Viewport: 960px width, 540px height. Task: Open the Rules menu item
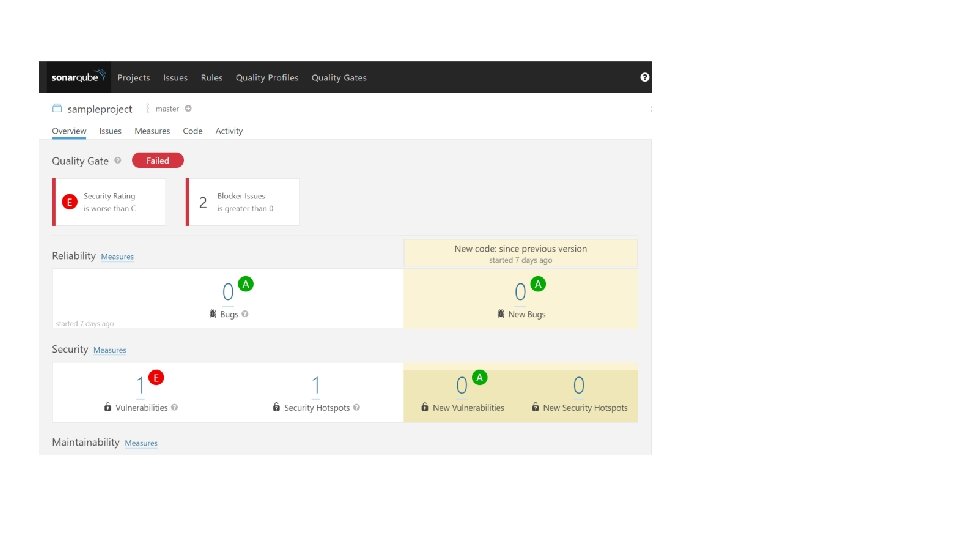[211, 78]
